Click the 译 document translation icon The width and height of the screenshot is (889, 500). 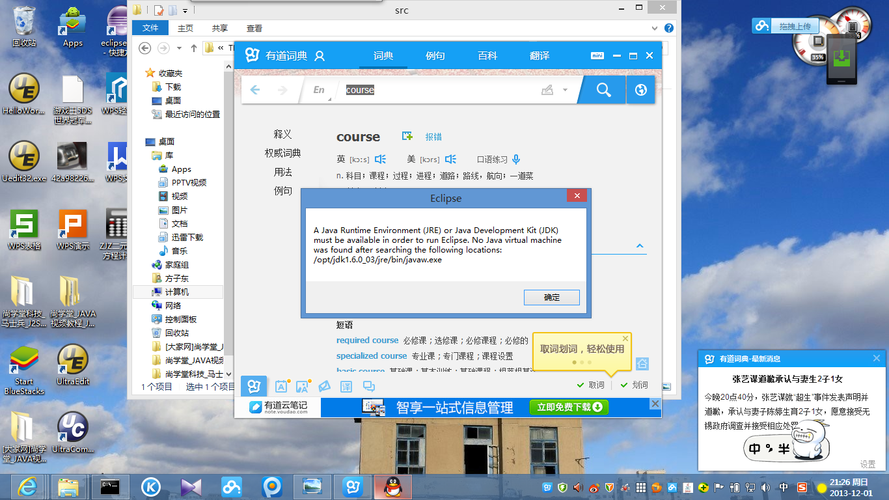pos(346,386)
